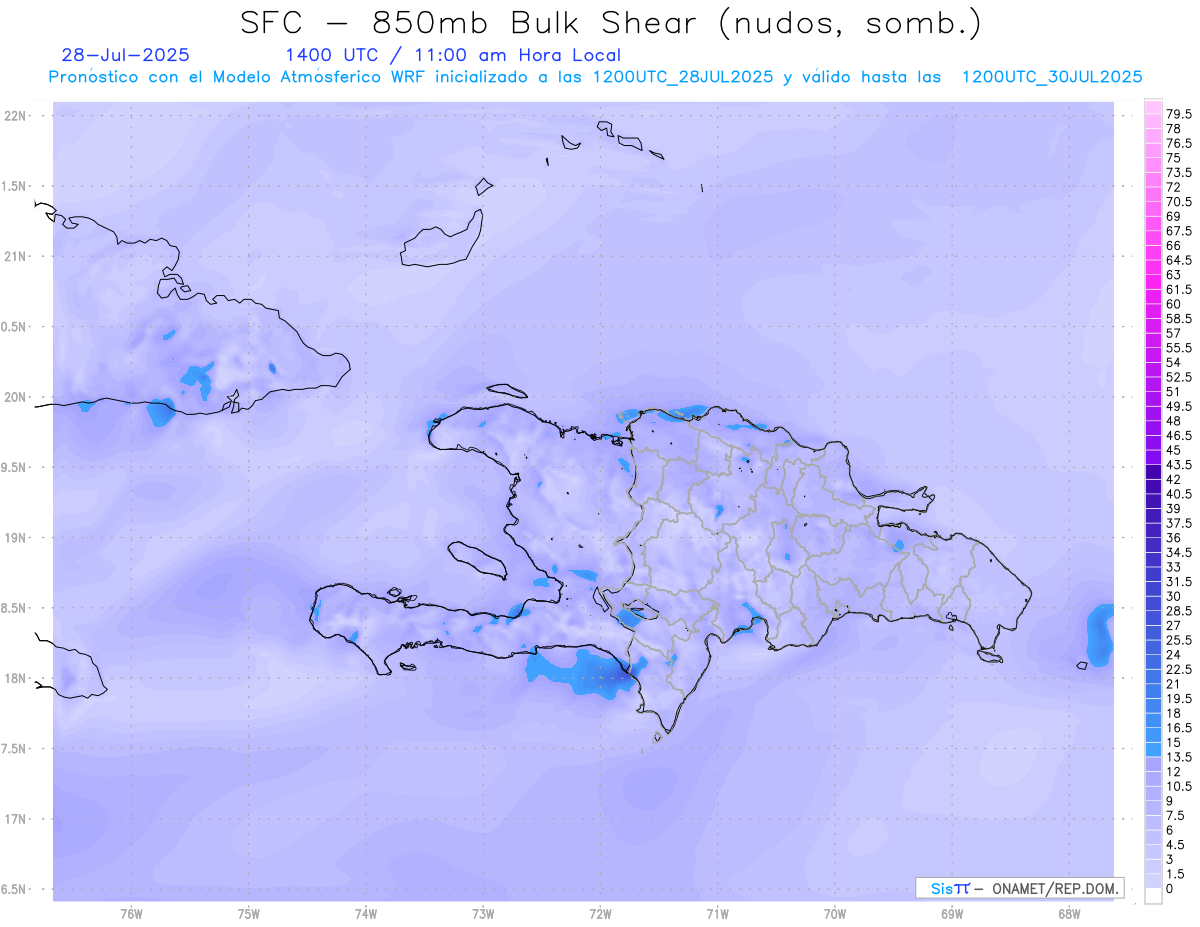The width and height of the screenshot is (1200, 927).
Task: Click the "17N" latitude label
Action: pos(15,819)
